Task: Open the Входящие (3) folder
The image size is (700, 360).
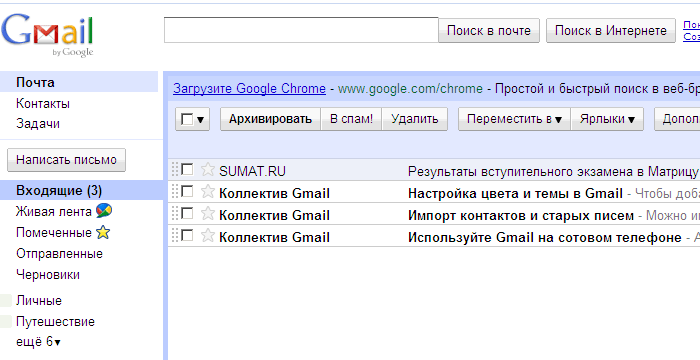Action: [59, 191]
